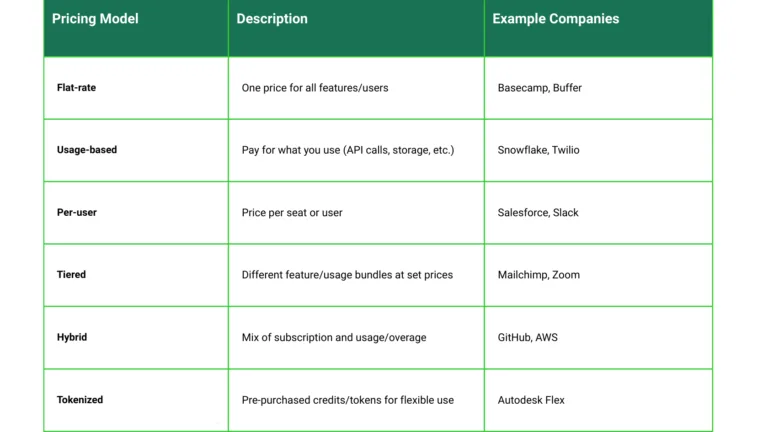Click the Example Companies column header
This screenshot has height=432, width=768.
[555, 19]
